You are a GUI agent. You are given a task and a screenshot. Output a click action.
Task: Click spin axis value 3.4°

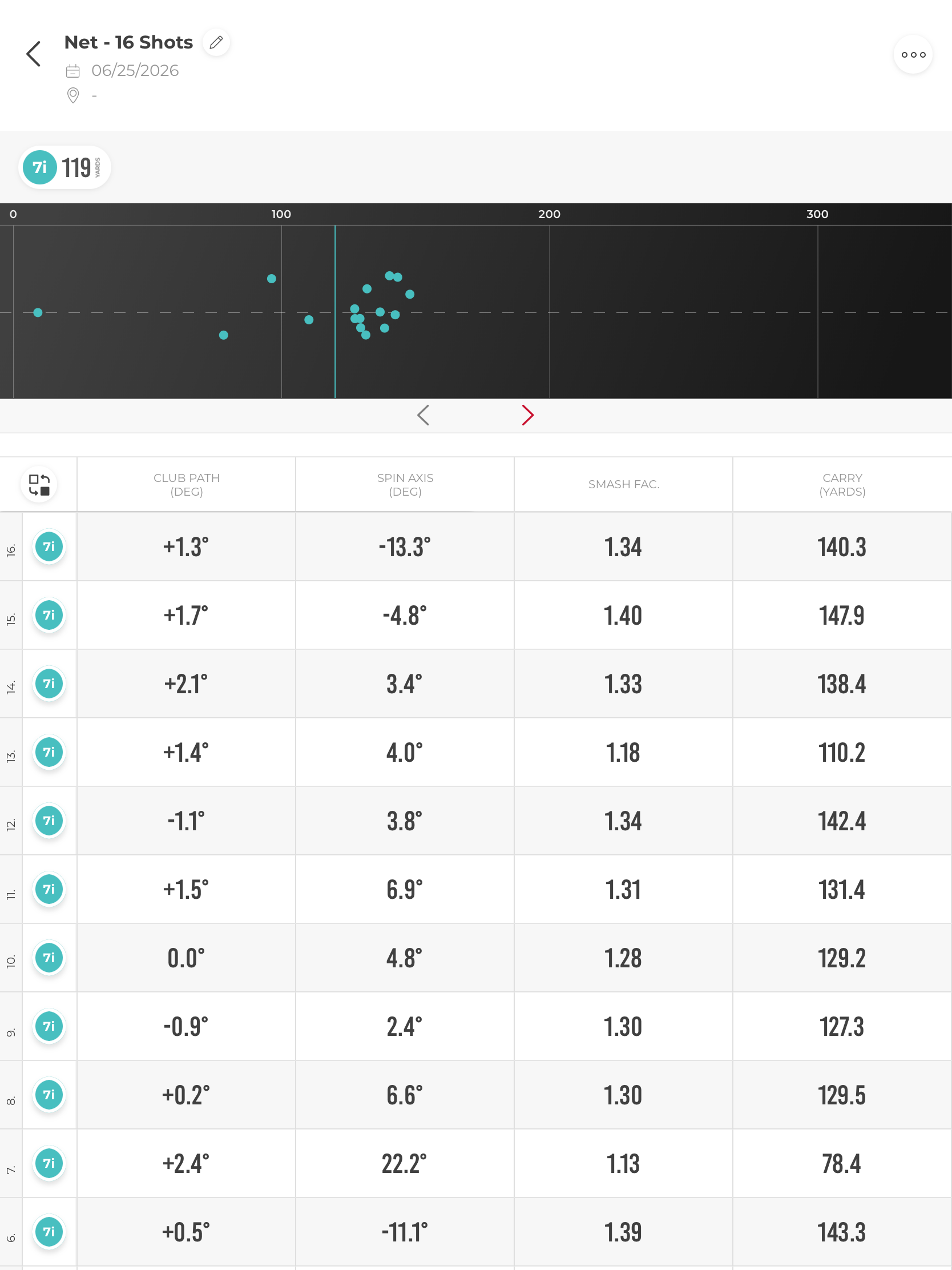point(405,684)
